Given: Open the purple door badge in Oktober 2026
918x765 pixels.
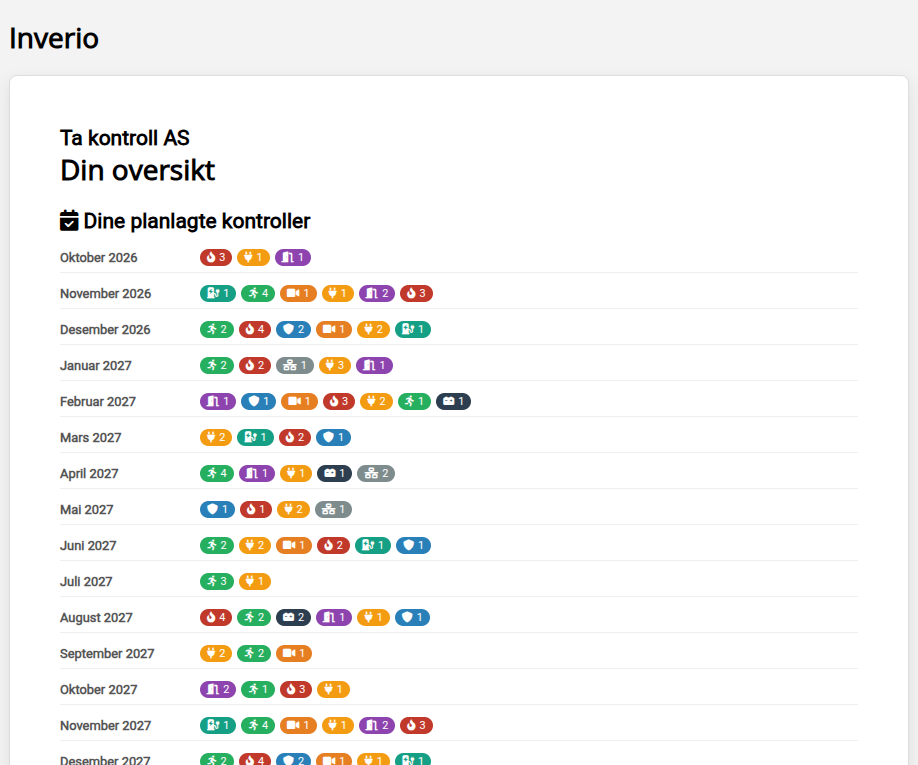Looking at the screenshot, I should point(293,258).
